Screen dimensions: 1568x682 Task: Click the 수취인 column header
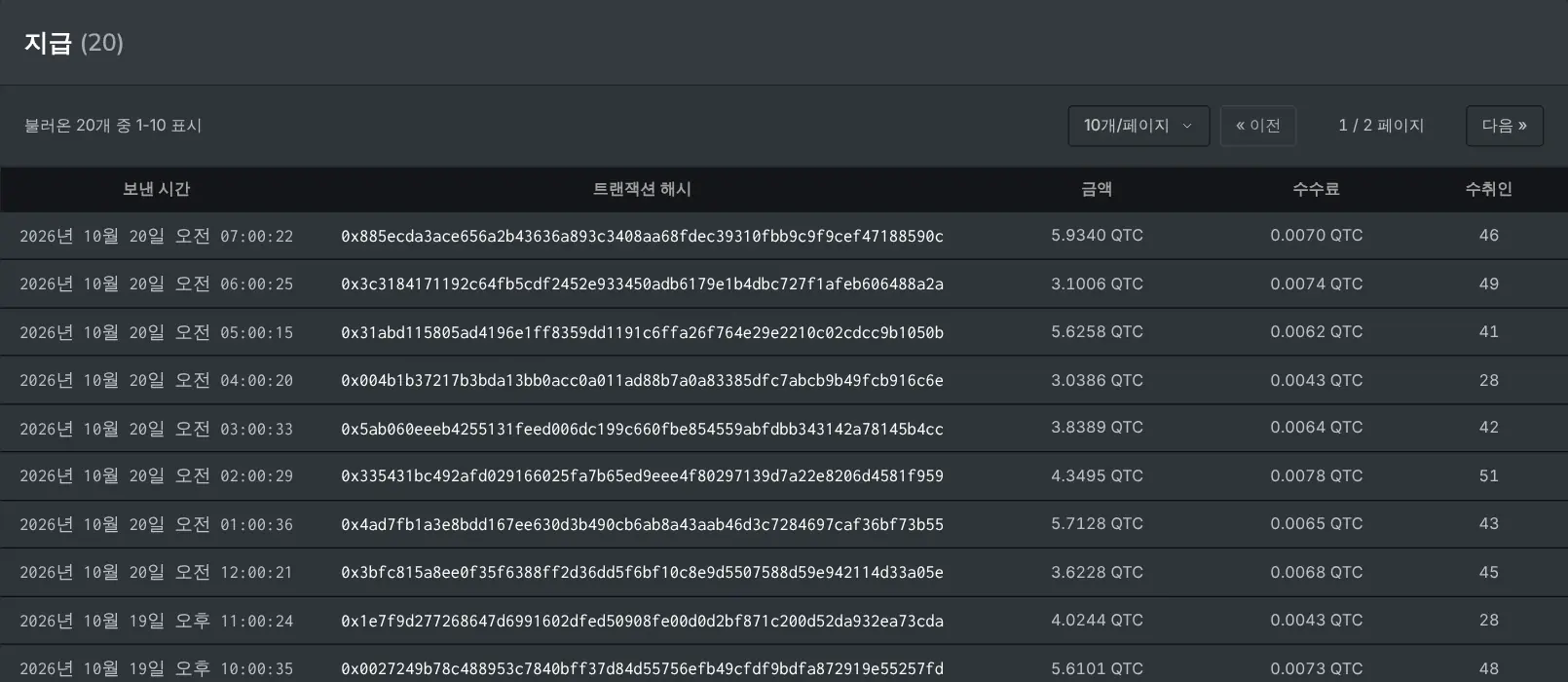click(1488, 189)
